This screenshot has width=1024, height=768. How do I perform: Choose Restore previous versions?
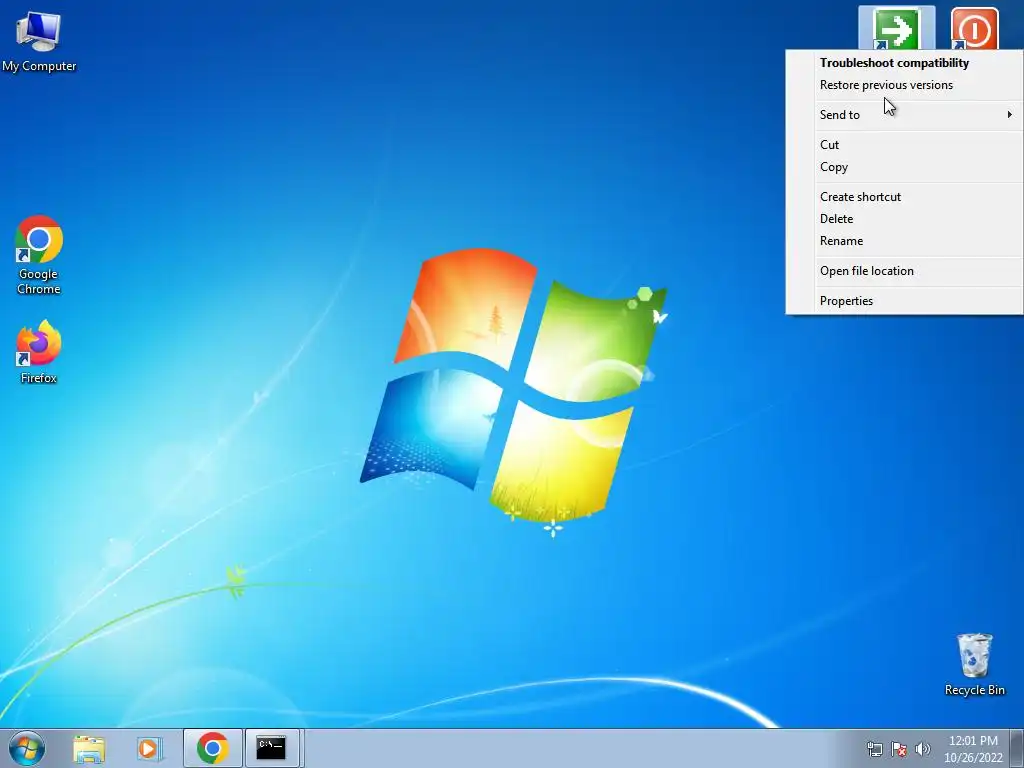click(904, 85)
